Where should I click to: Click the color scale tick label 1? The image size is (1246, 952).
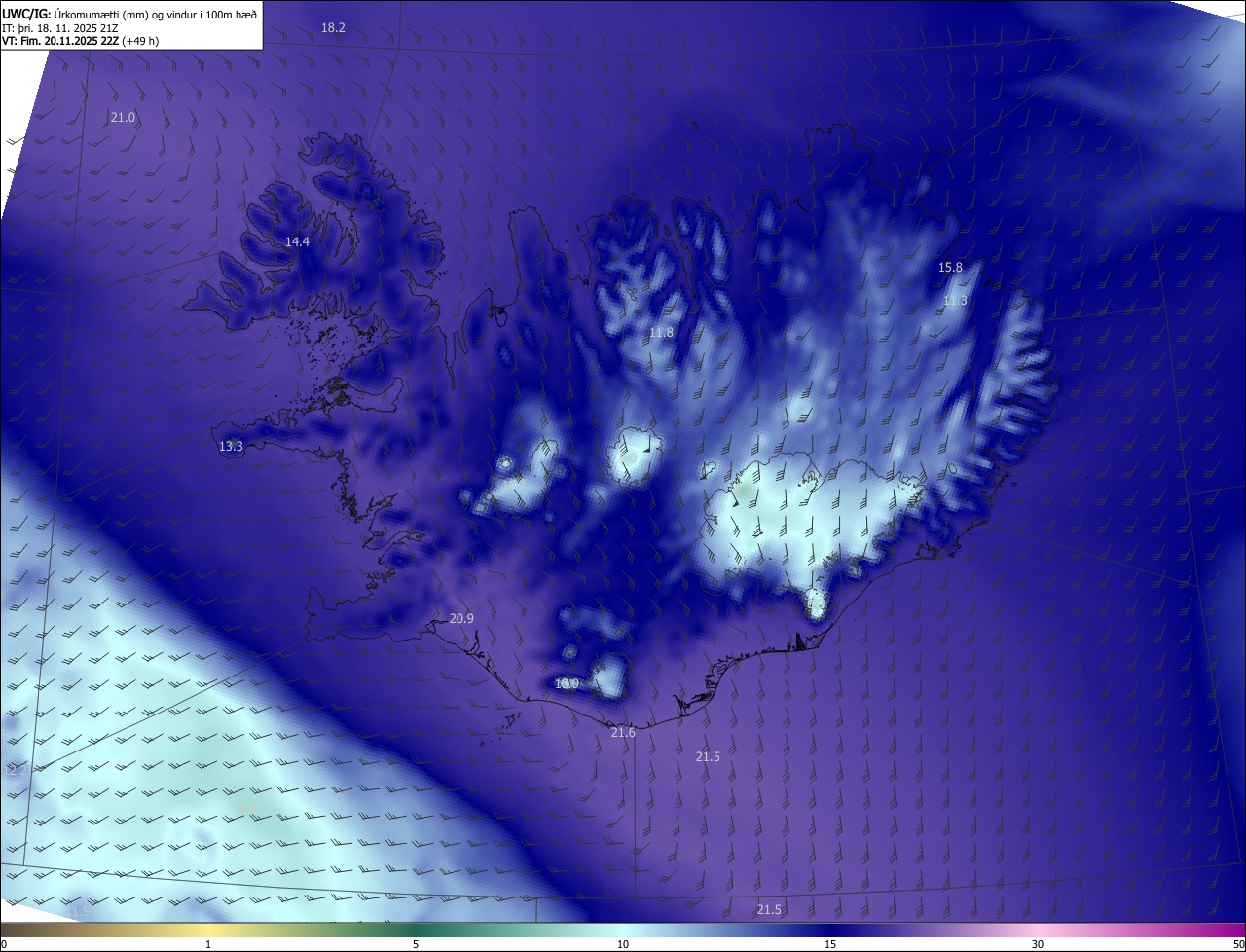coord(208,945)
